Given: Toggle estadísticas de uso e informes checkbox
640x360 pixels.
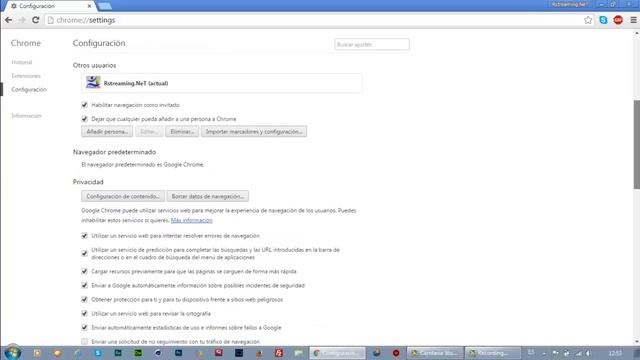Looking at the screenshot, I should (x=84, y=327).
